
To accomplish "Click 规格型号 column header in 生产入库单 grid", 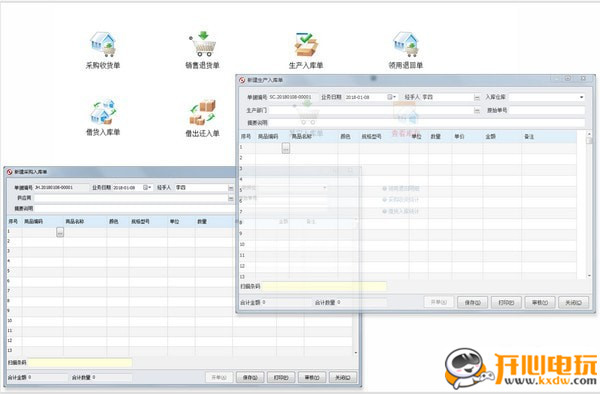I will point(371,137).
